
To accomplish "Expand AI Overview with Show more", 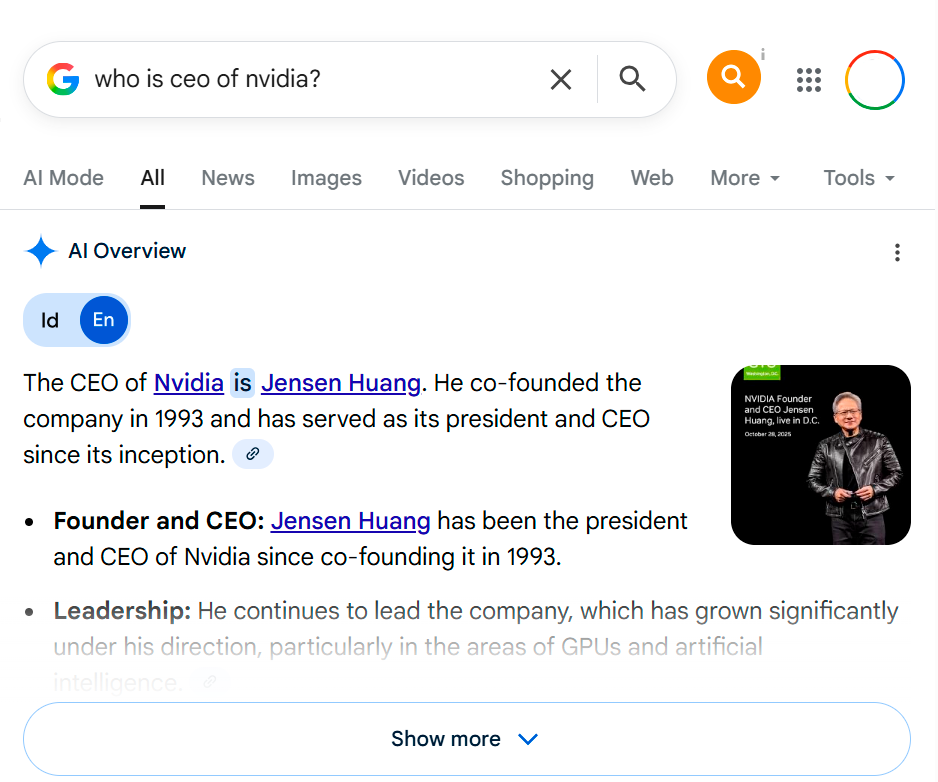I will coord(467,739).
